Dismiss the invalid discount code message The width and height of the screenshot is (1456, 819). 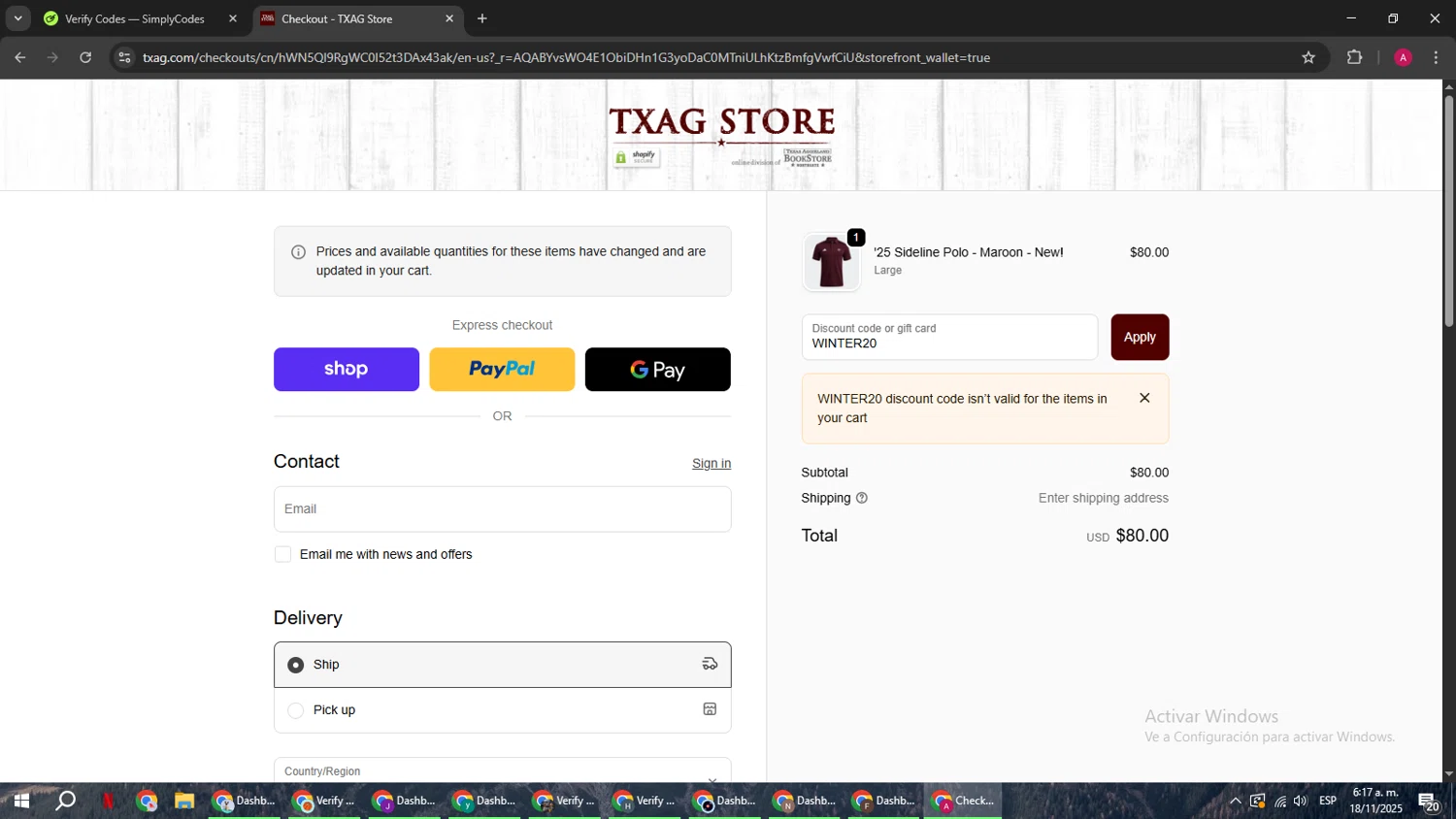point(1144,398)
